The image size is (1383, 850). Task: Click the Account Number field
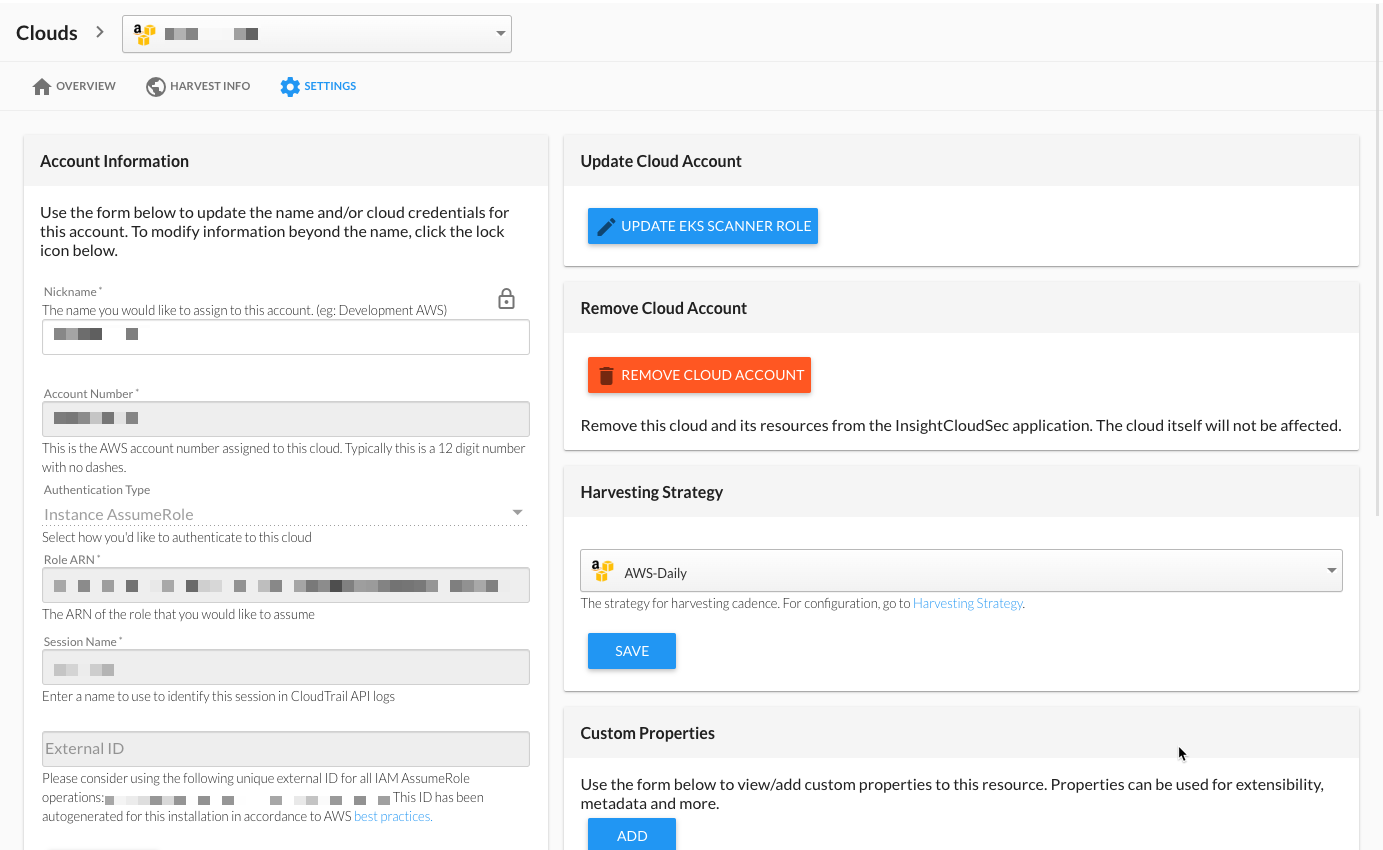(x=285, y=419)
